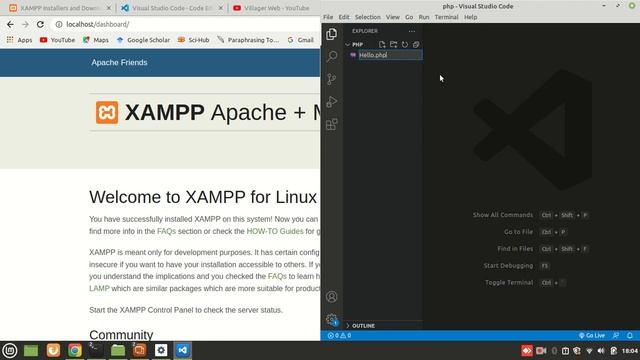640x360 pixels.
Task: Open Firefox from the taskbar
Action: tap(53, 350)
